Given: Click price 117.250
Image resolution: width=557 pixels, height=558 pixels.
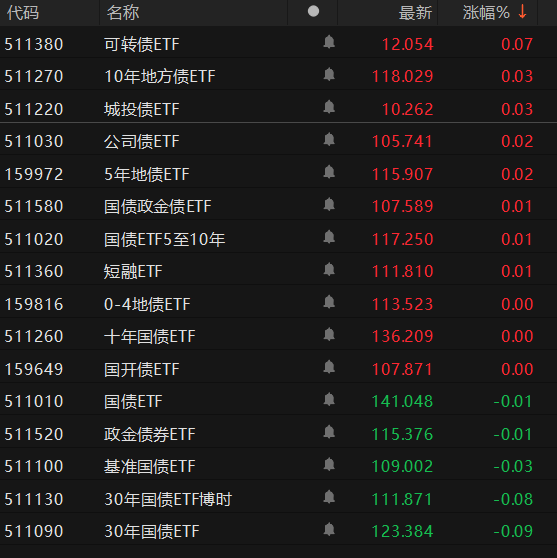Looking at the screenshot, I should point(403,239).
